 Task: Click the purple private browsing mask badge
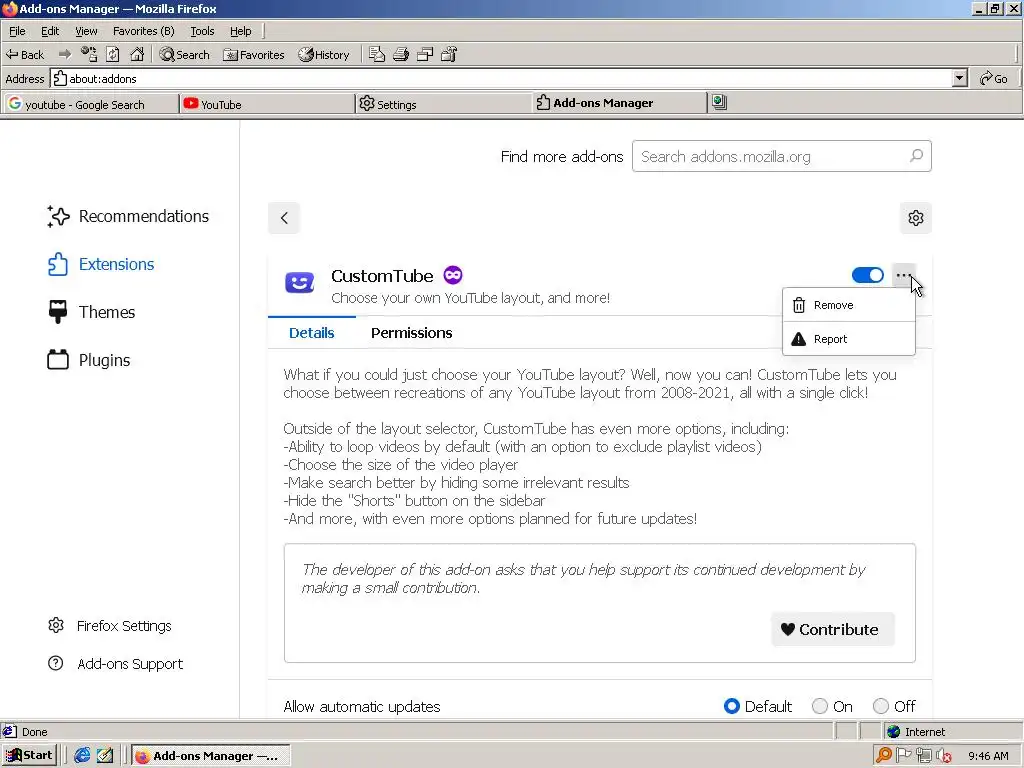453,275
